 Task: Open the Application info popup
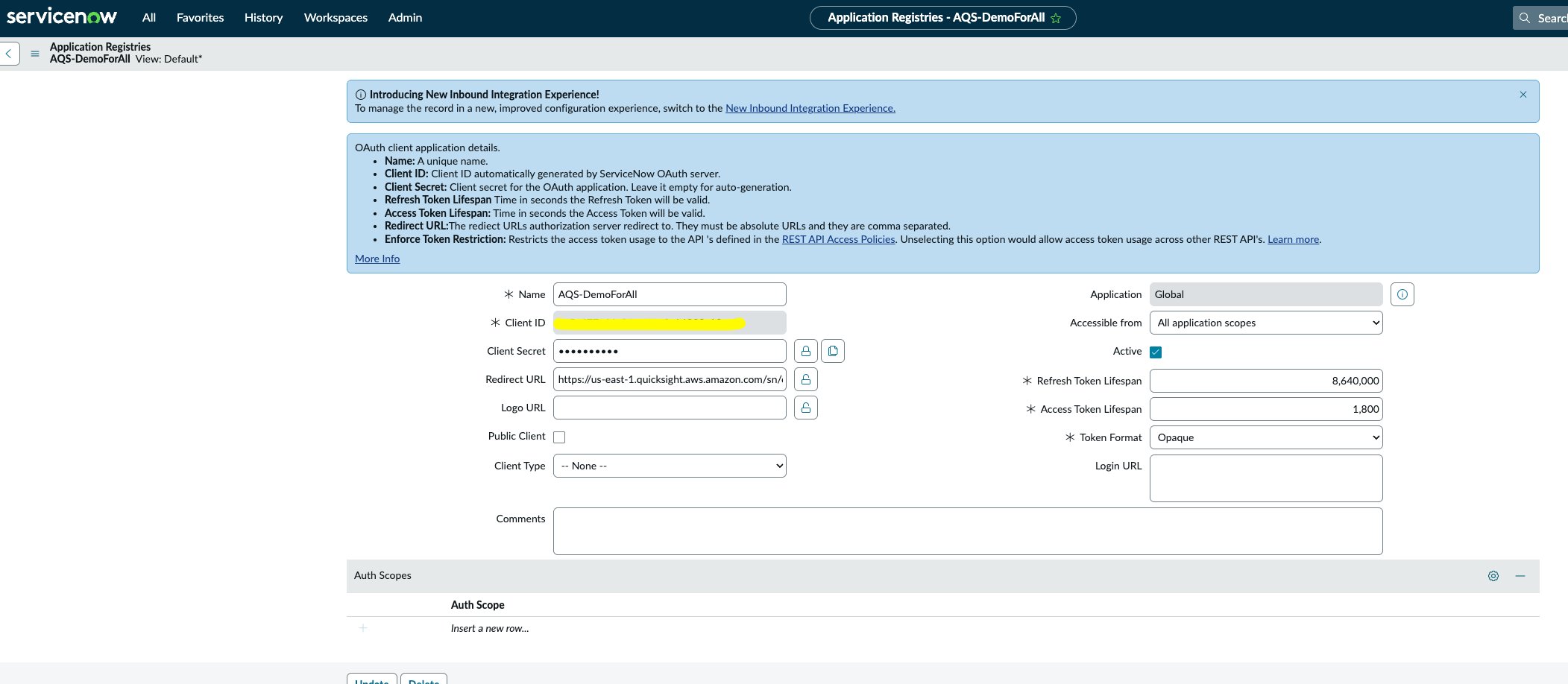[1402, 294]
